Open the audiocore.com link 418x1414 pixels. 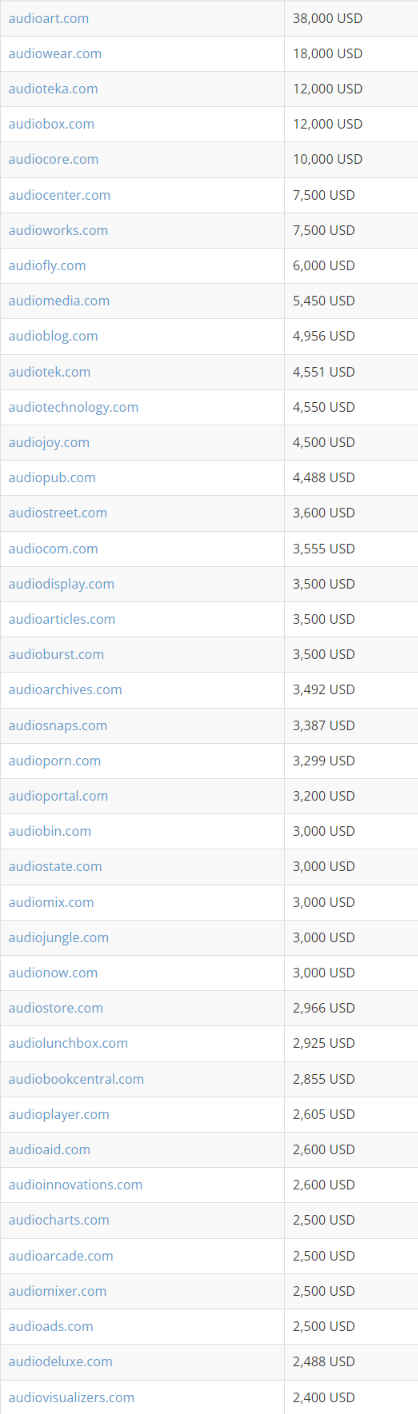[x=53, y=159]
